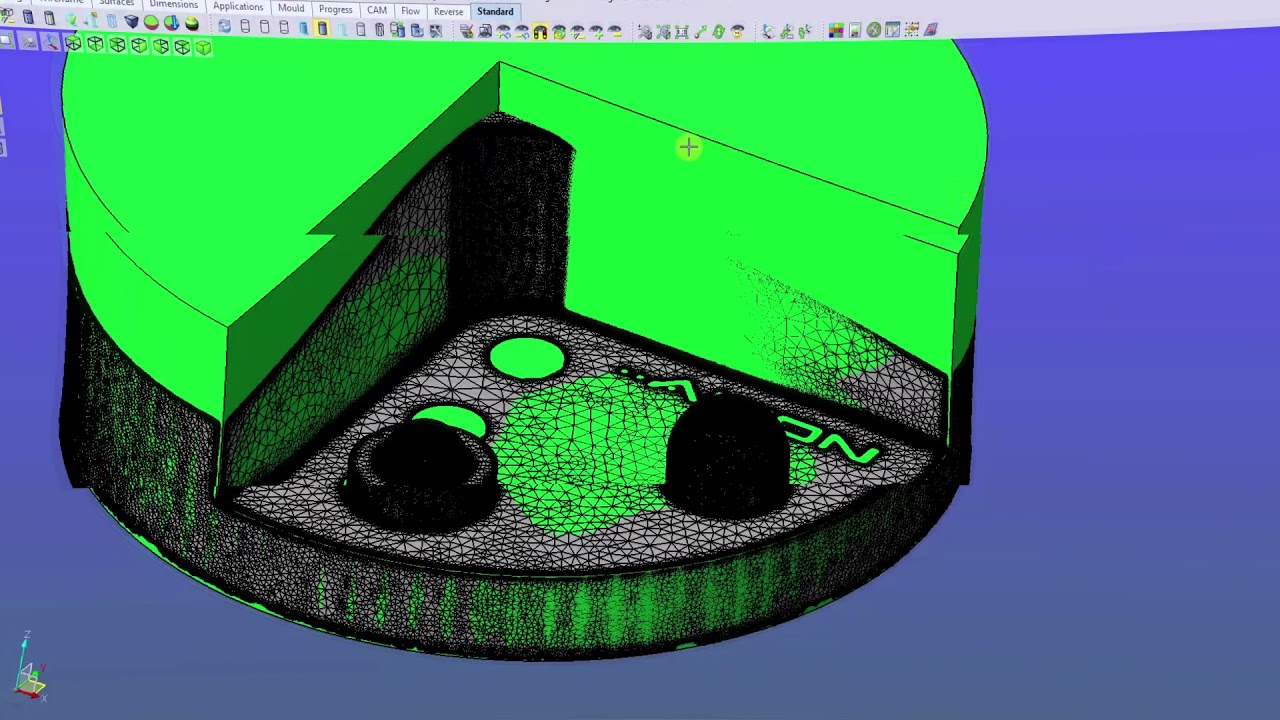This screenshot has height=720, width=1280.
Task: Click the eye icon with yellow minus
Action: (617, 31)
